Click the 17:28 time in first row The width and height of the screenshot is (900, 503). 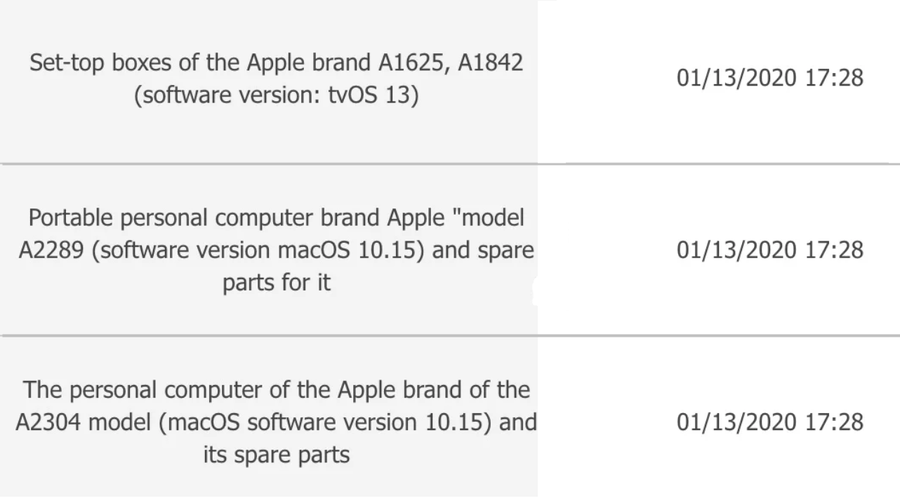tap(834, 78)
